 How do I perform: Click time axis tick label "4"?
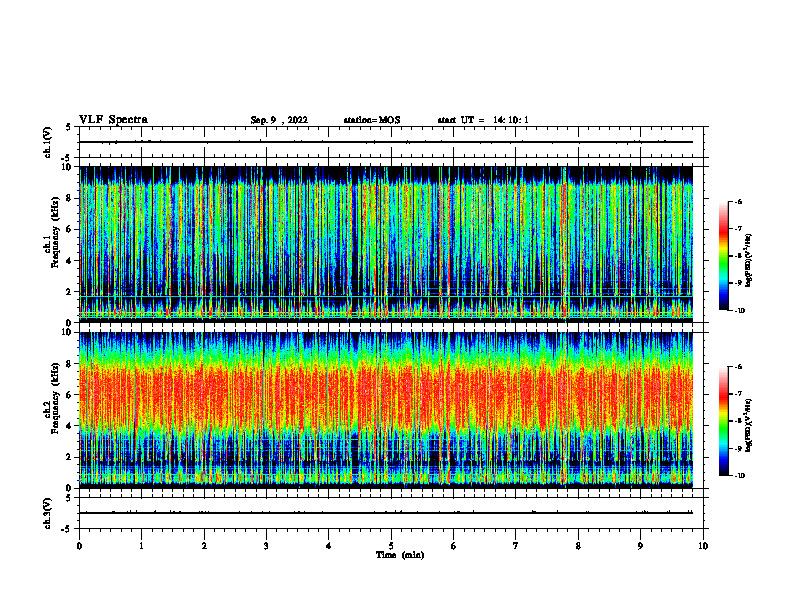(329, 546)
